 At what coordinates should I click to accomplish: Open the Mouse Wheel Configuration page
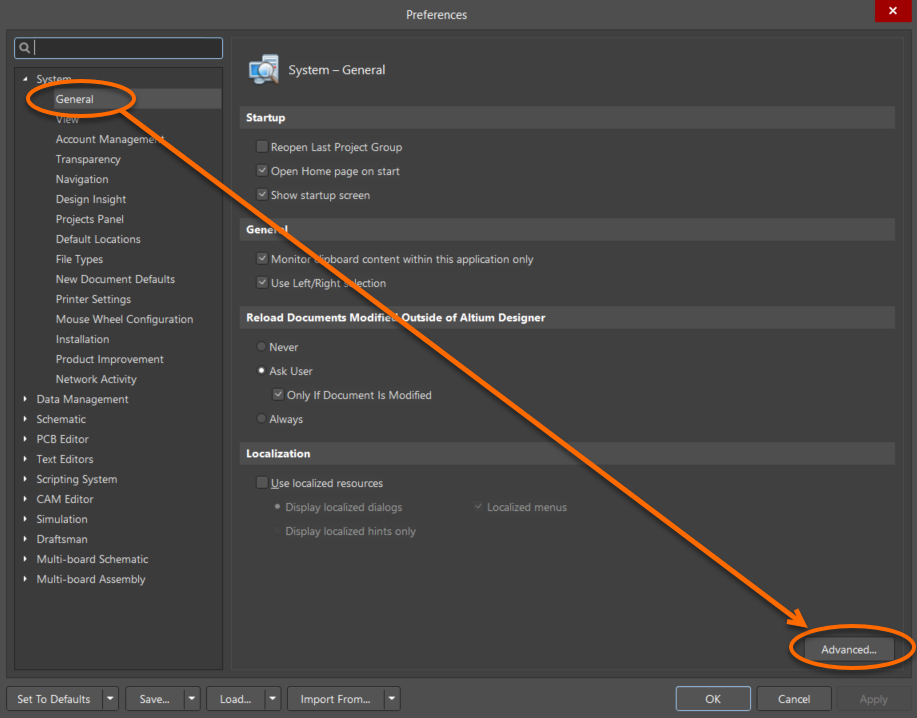pos(124,319)
